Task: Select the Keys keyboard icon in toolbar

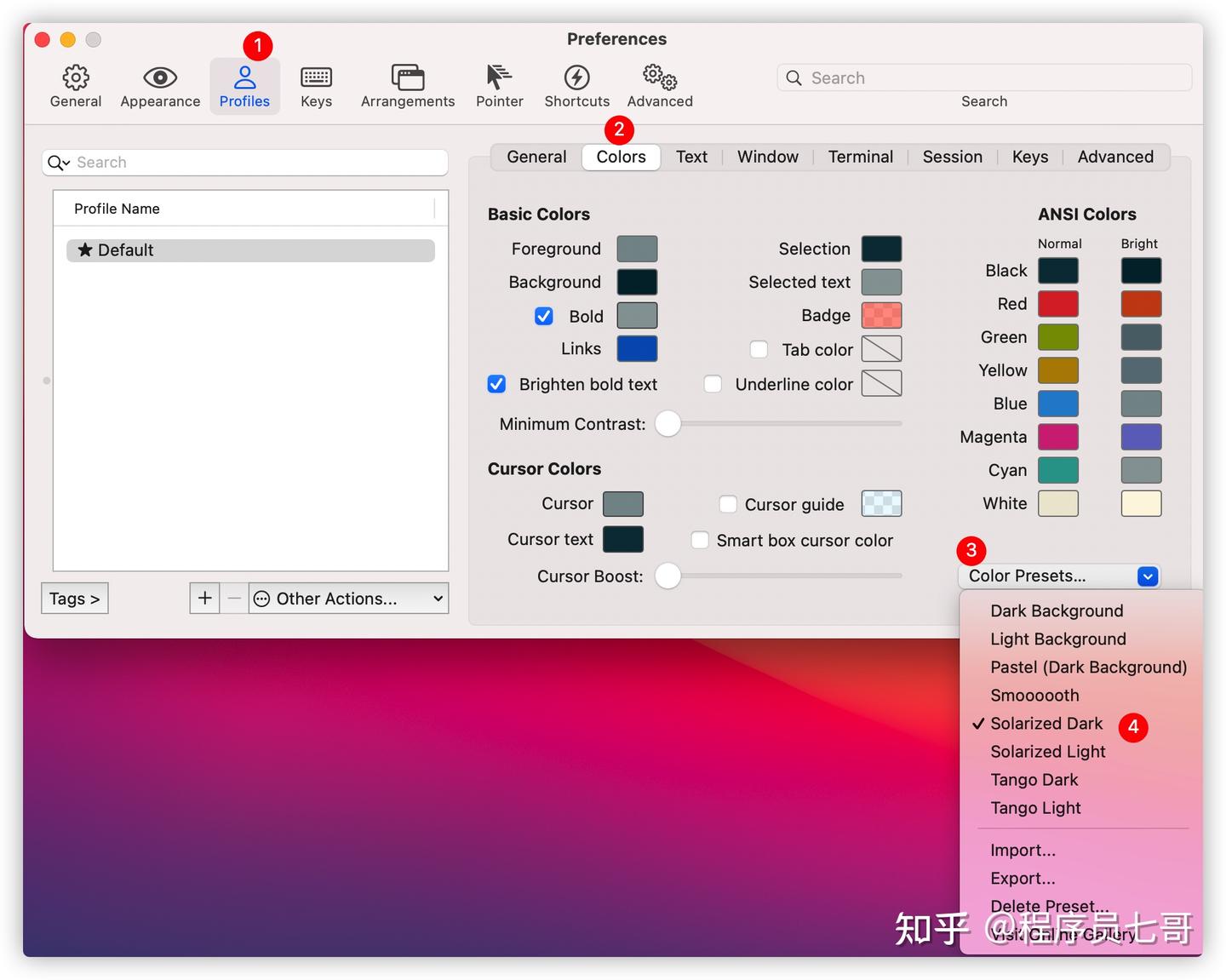Action: point(316,77)
